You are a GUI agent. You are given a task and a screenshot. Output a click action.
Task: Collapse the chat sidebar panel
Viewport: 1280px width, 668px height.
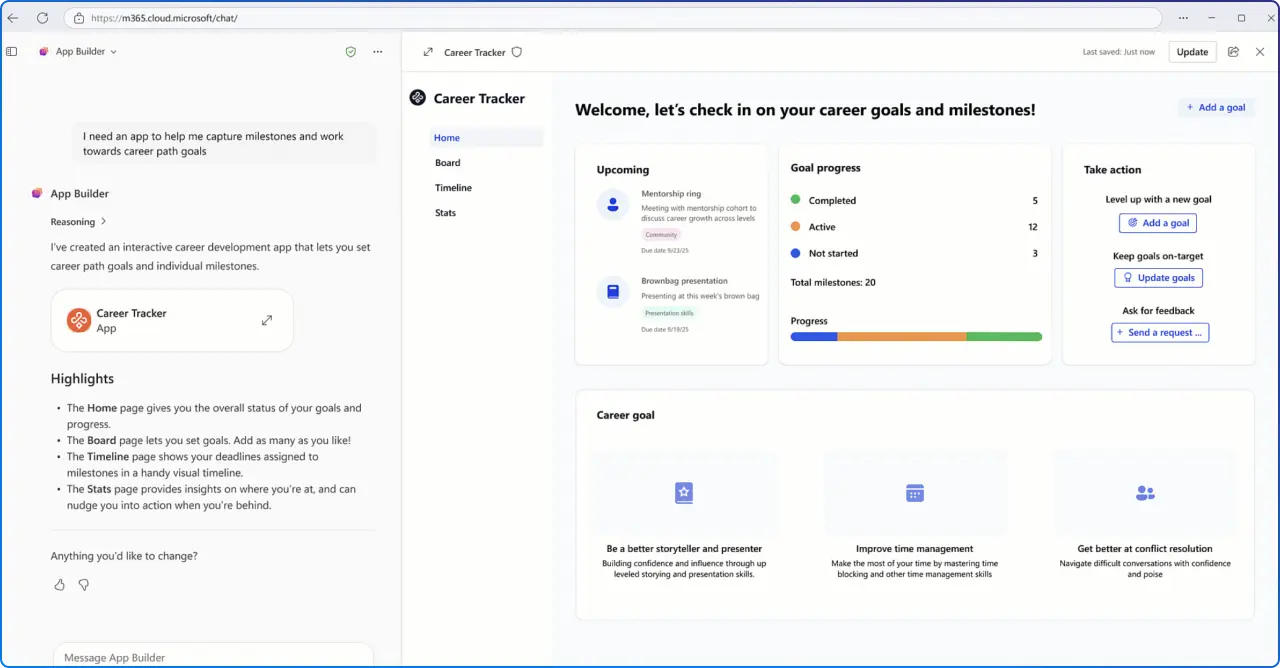(x=11, y=51)
